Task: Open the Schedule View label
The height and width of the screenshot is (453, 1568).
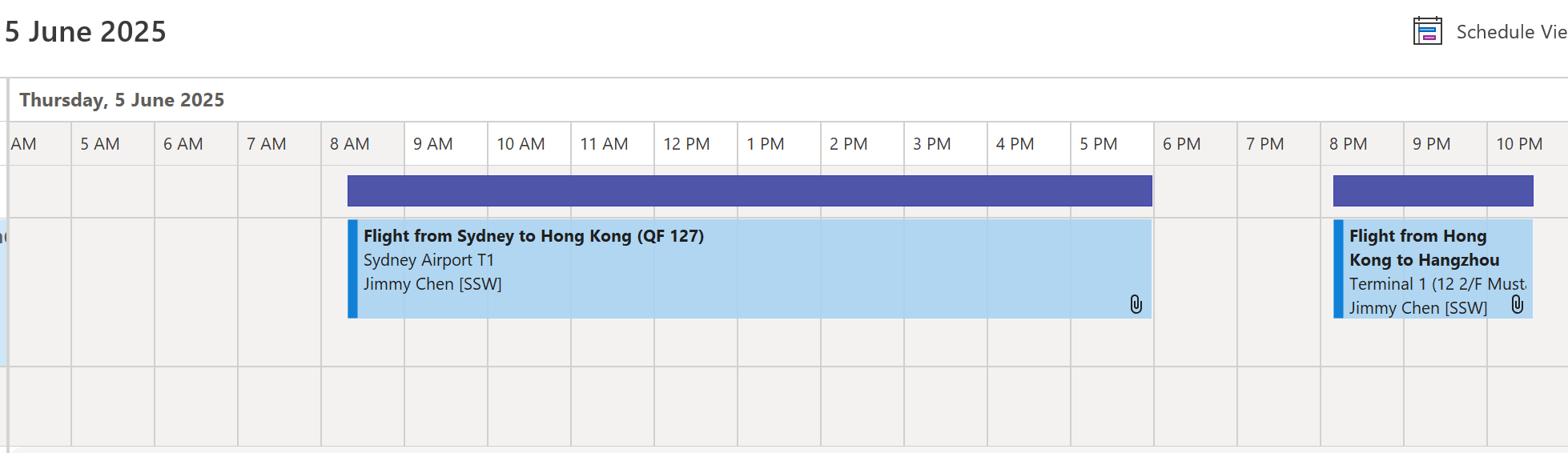Action: [1510, 32]
